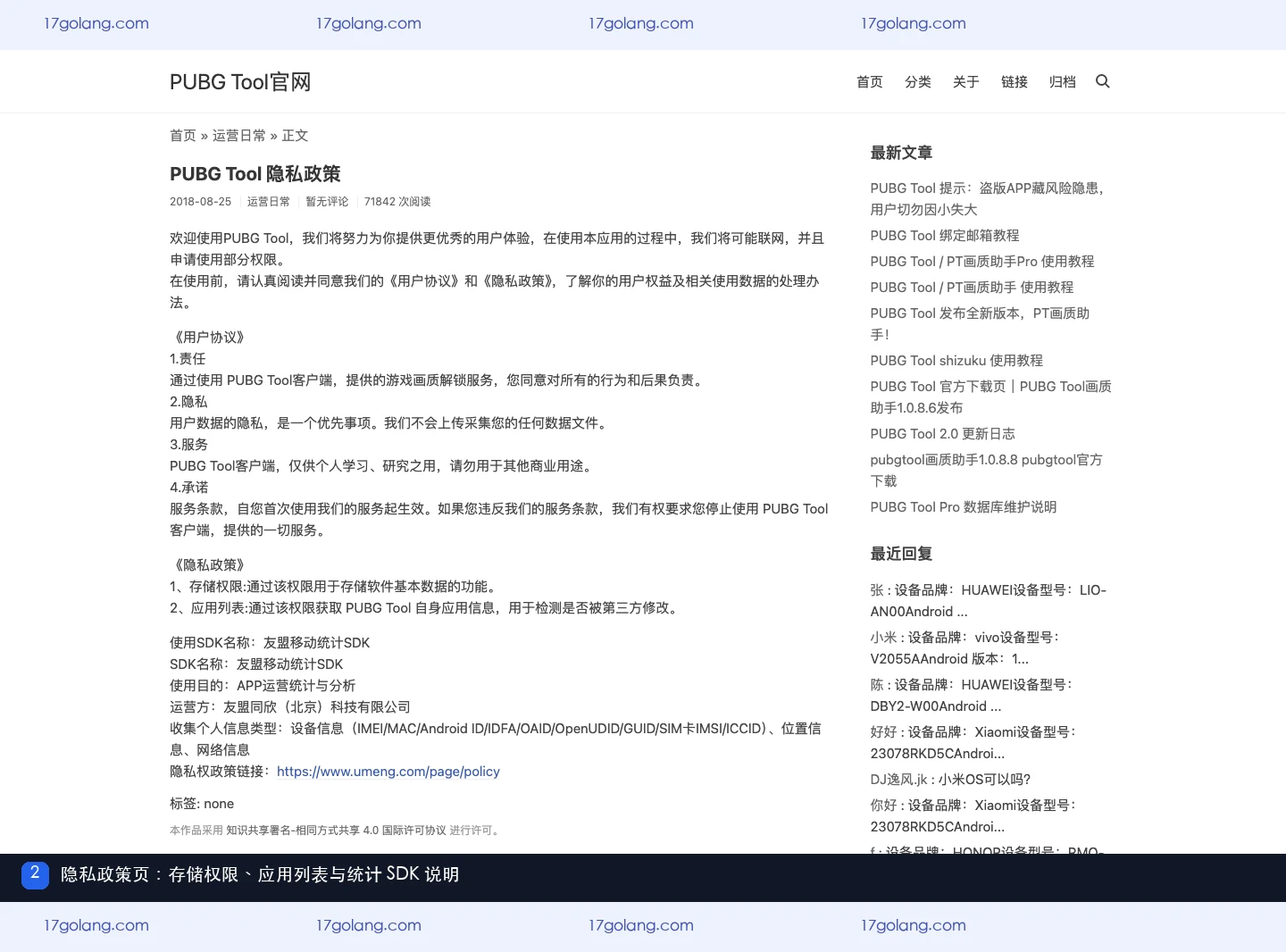Click the 1.责任 clause heading
The width and height of the screenshot is (1286, 952).
pyautogui.click(x=188, y=359)
